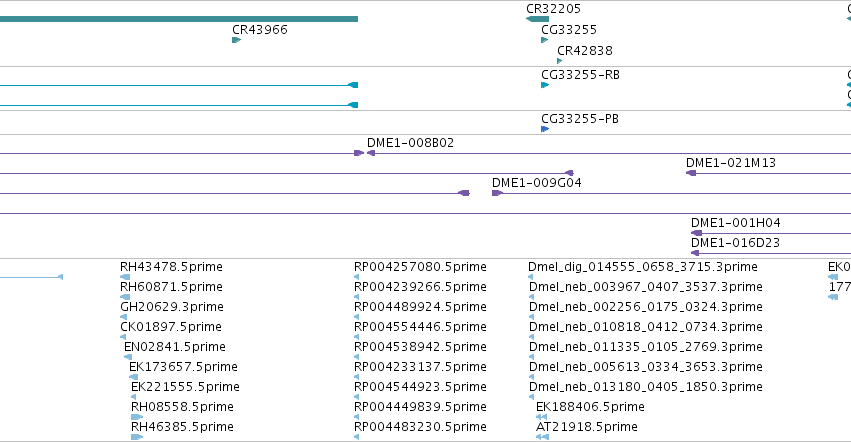Open the CG33255 gene label
The height and width of the screenshot is (442, 851).
569,29
